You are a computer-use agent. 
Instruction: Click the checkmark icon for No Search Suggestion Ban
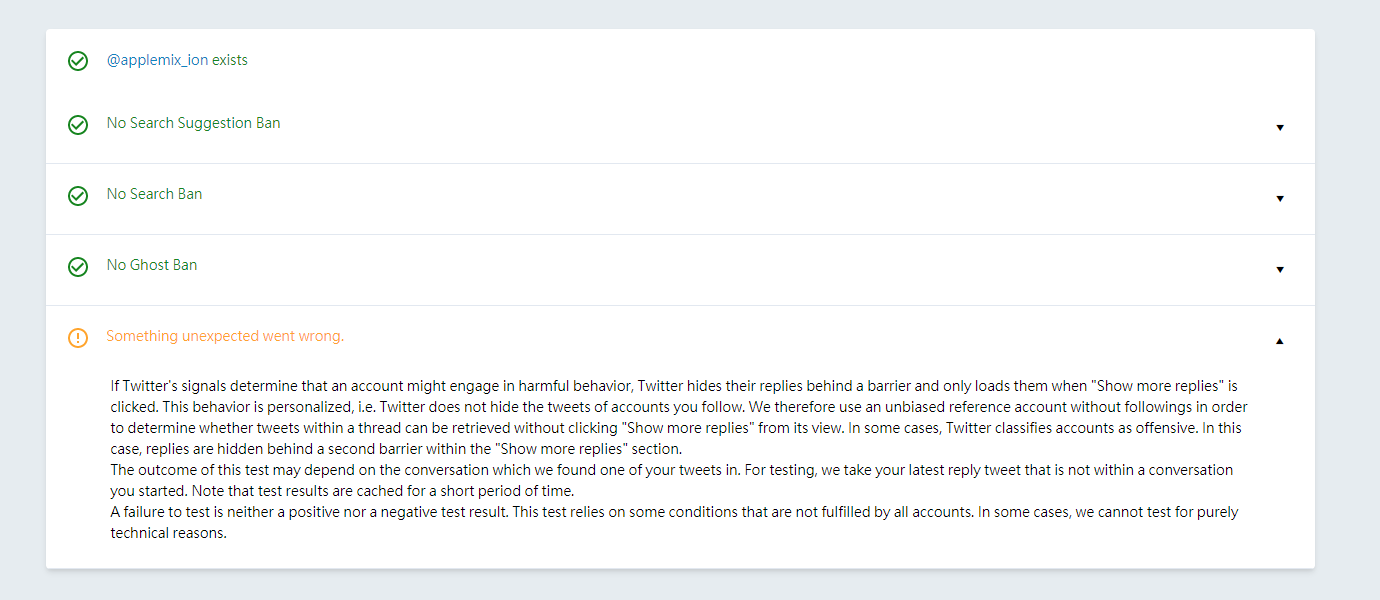(x=78, y=125)
